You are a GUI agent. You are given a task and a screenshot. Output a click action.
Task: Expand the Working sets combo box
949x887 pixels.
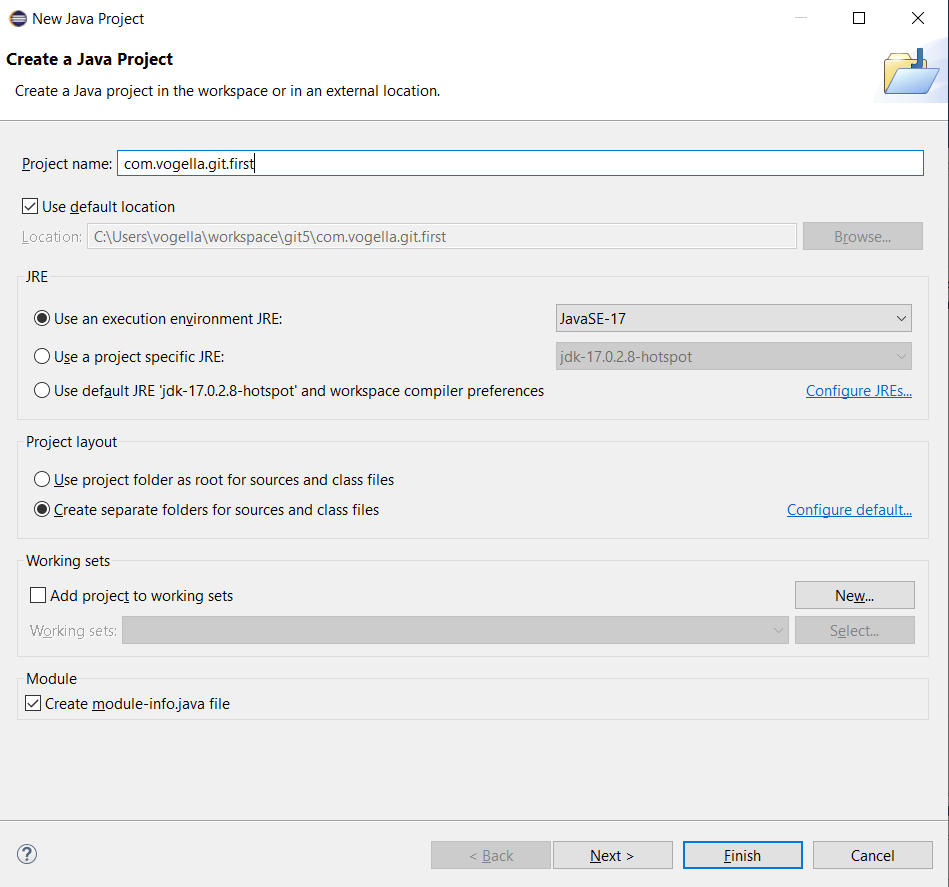pos(779,630)
